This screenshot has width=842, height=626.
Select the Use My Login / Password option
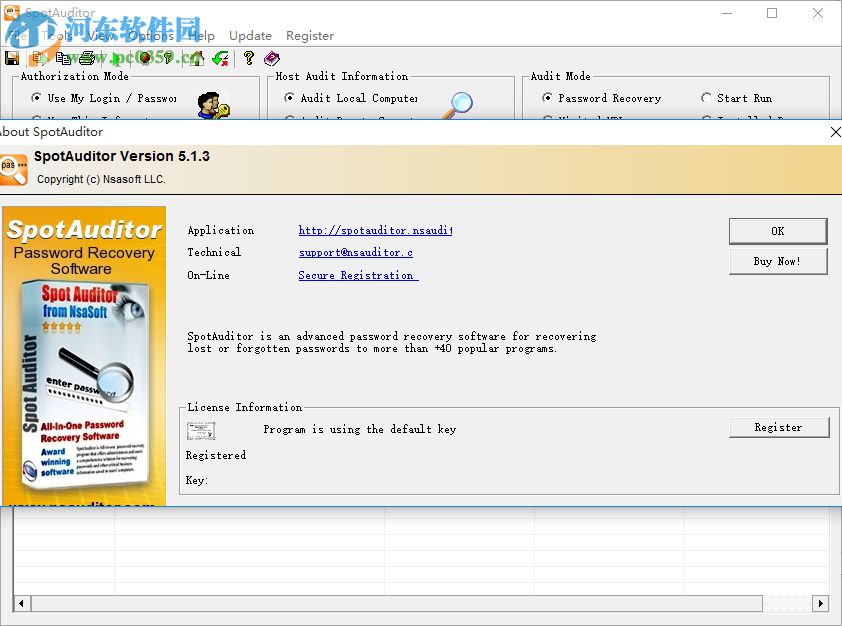point(36,98)
